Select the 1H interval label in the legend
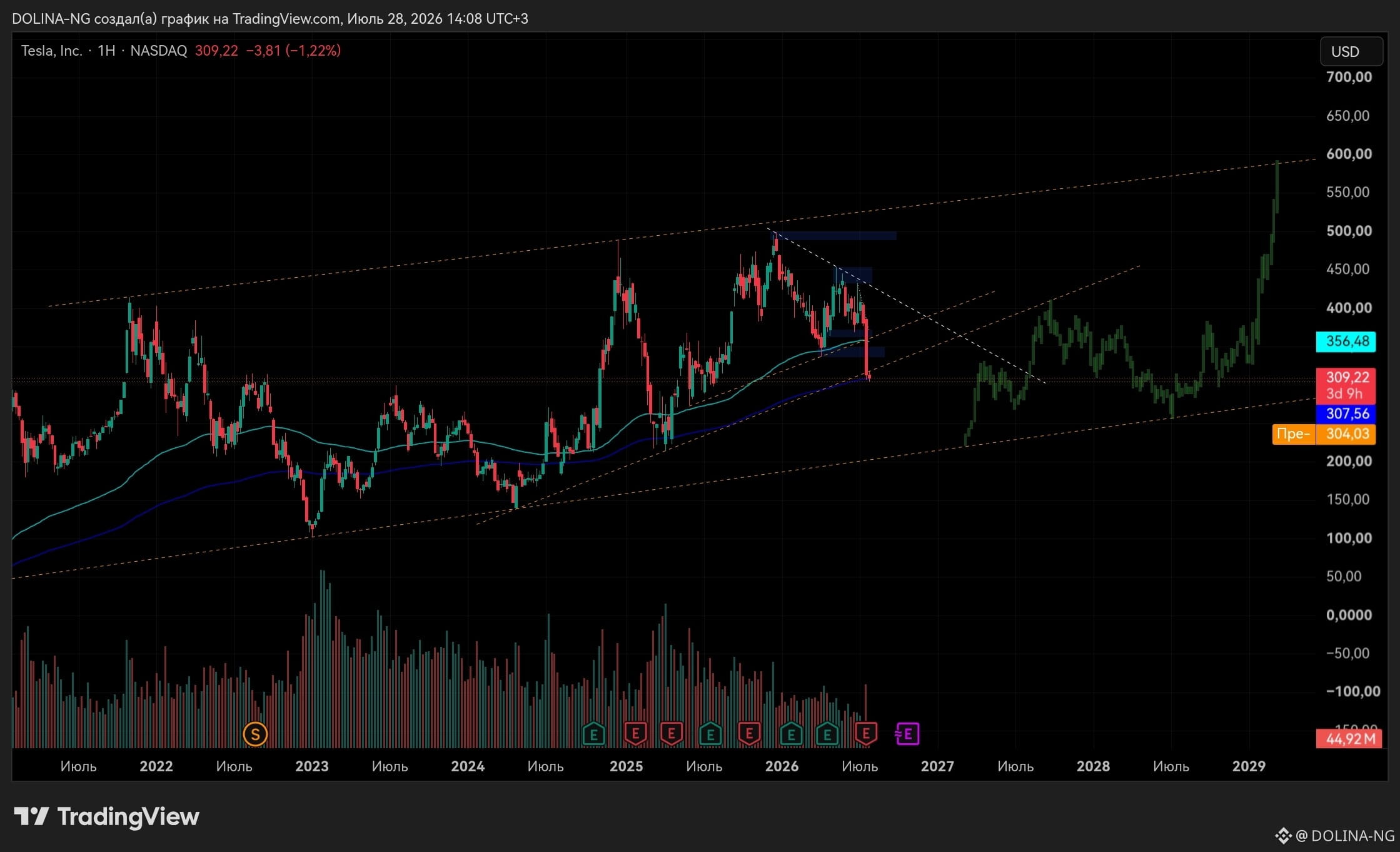 [x=106, y=51]
